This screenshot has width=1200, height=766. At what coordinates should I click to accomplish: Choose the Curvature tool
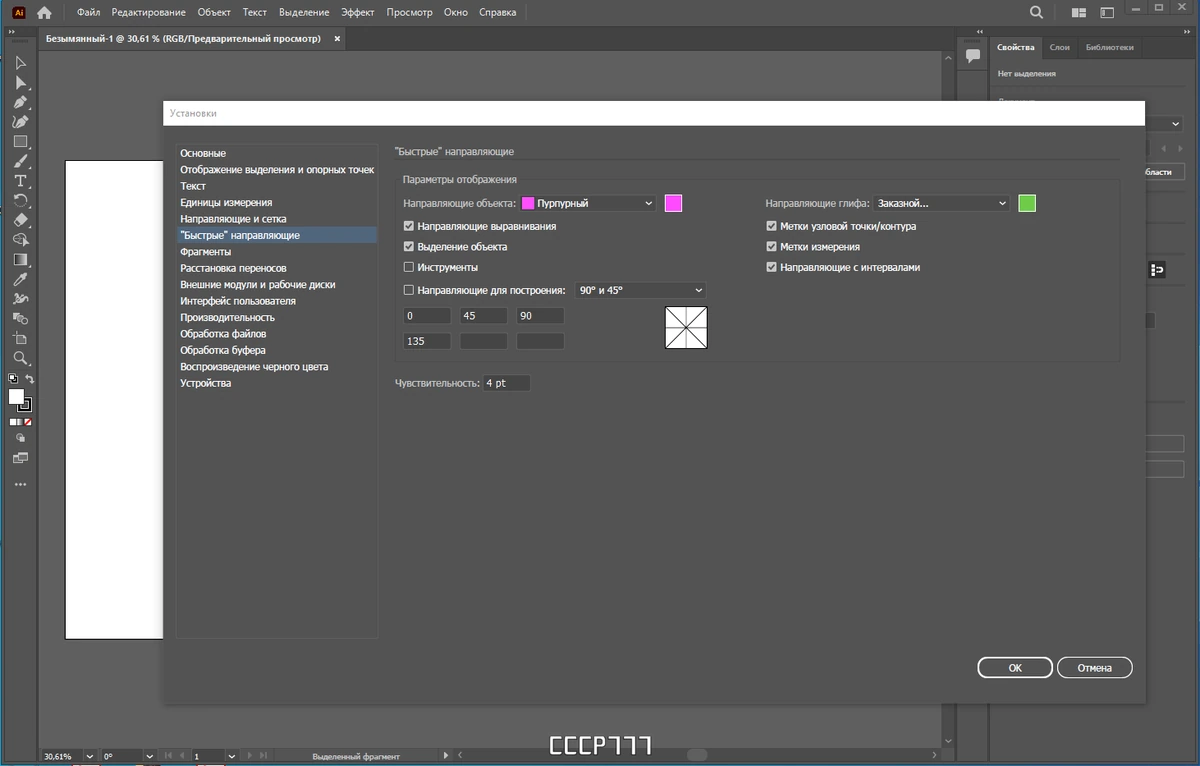click(20, 122)
